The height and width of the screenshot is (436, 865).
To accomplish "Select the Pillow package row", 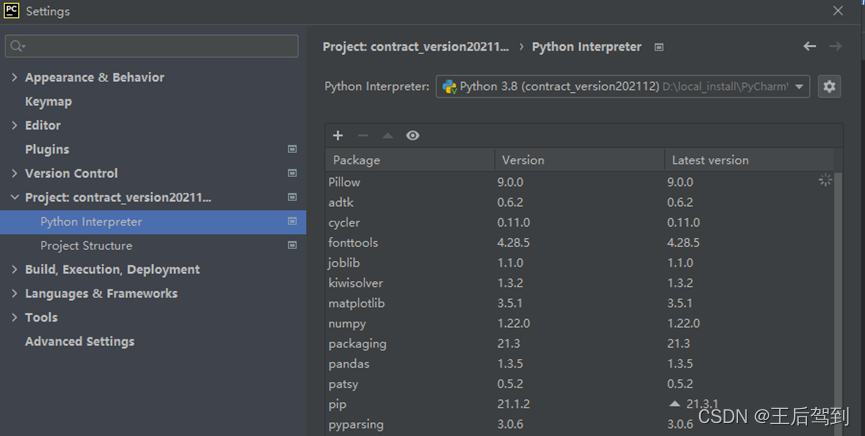I will pyautogui.click(x=579, y=182).
